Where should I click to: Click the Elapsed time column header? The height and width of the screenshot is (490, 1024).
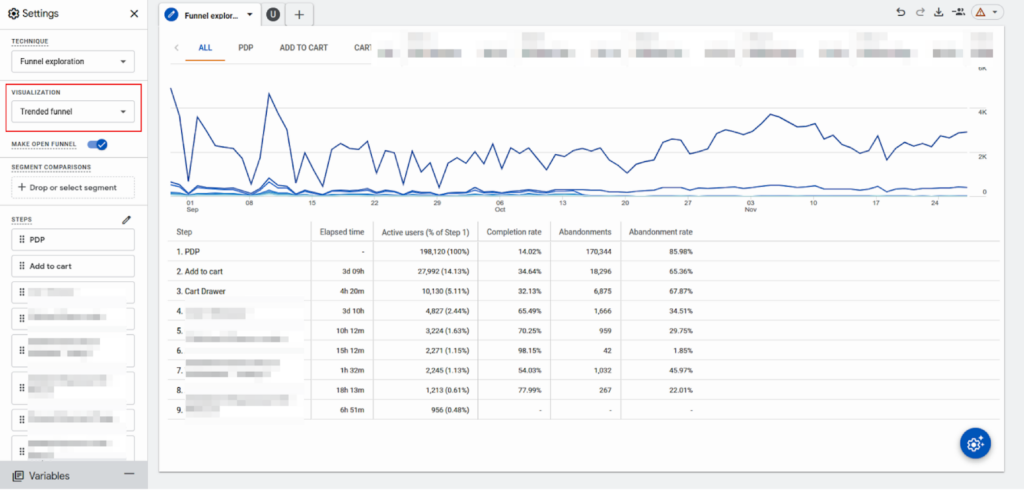(x=342, y=231)
